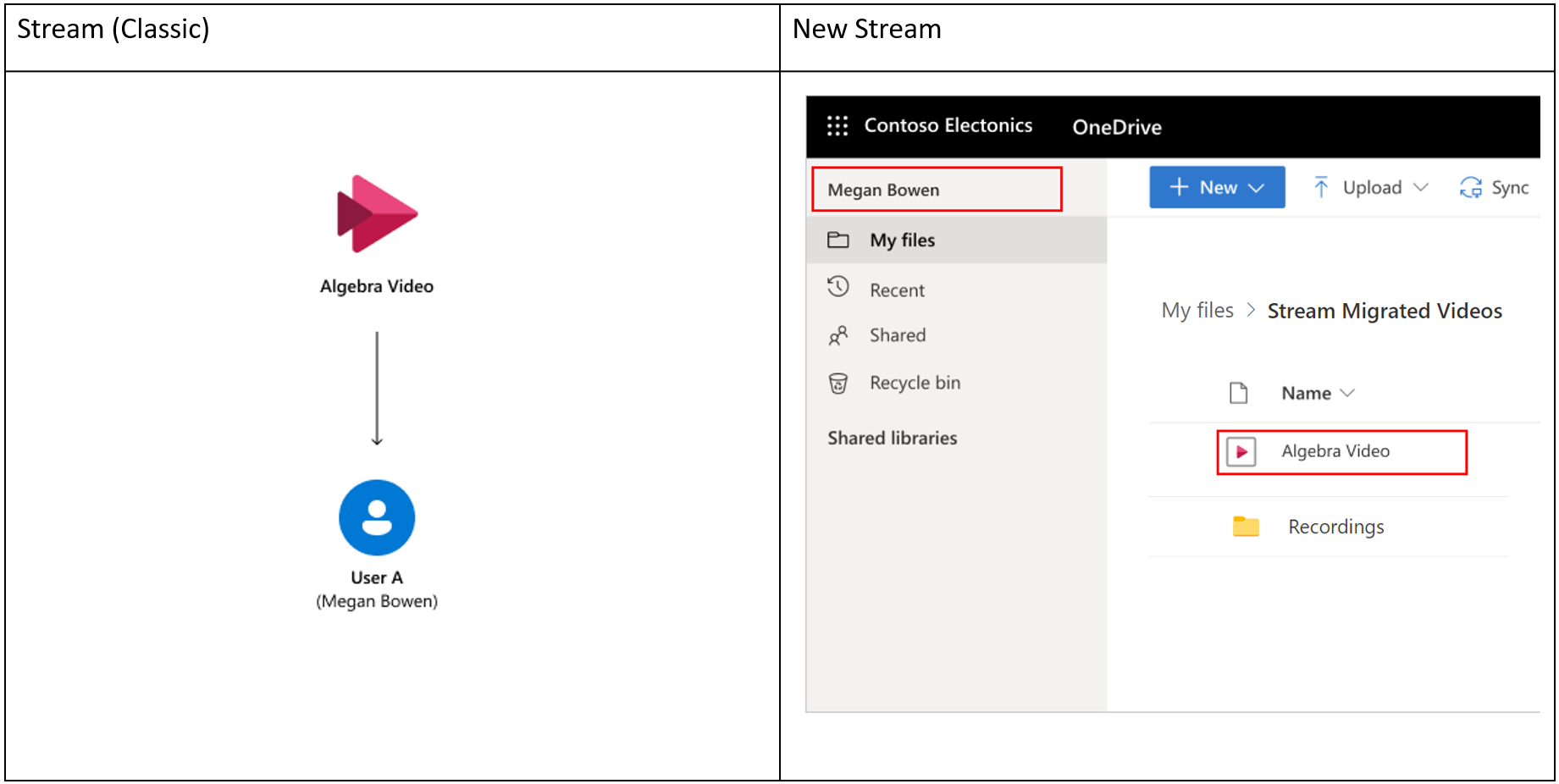This screenshot has width=1559, height=784.
Task: Click the Algebra Video play file icon
Action: point(1241,451)
